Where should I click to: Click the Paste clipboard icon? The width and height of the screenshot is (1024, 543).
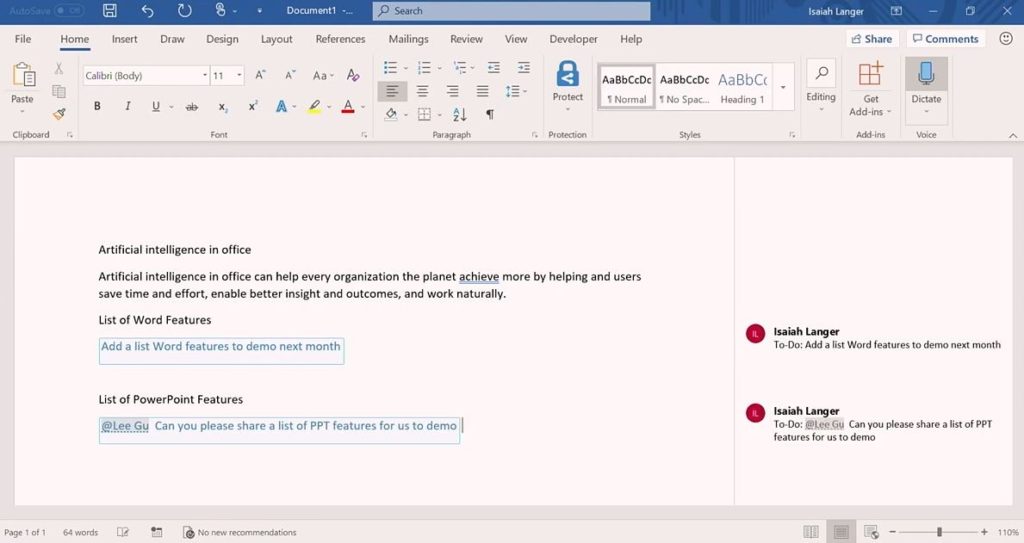(x=23, y=75)
